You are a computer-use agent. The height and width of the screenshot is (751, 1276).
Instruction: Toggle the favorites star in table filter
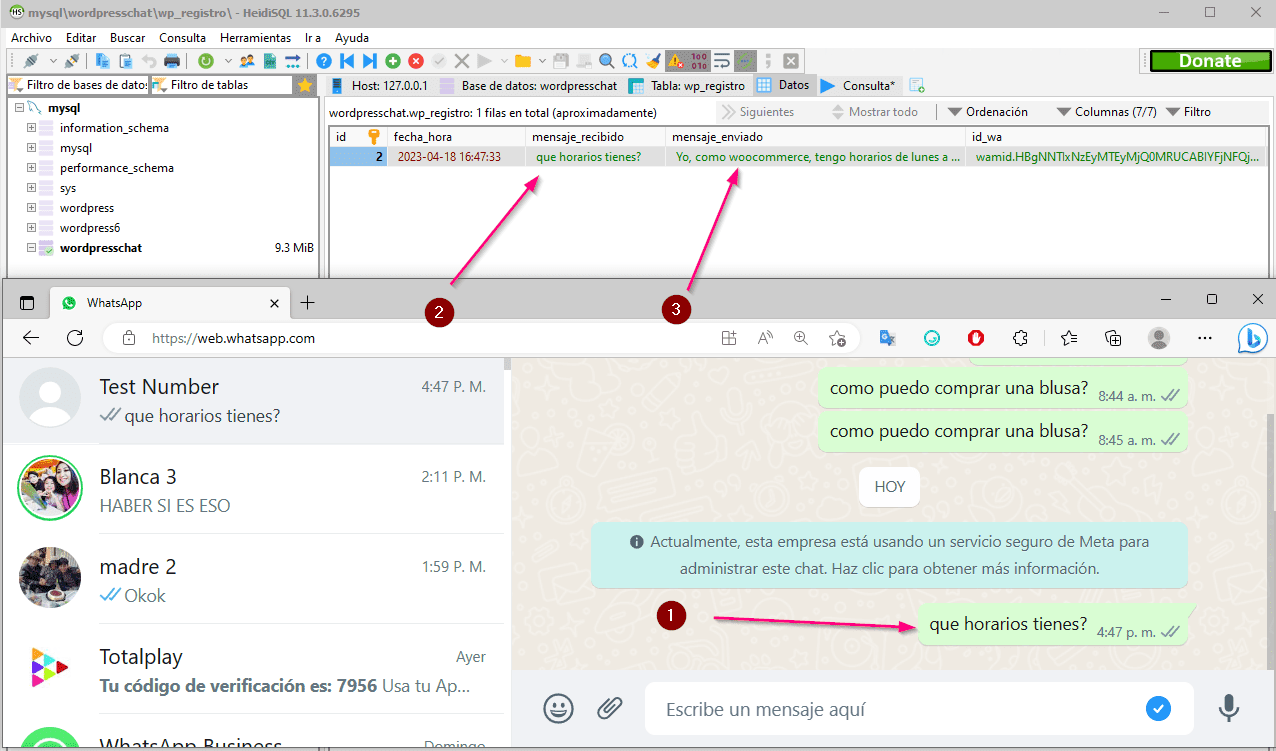click(x=305, y=85)
